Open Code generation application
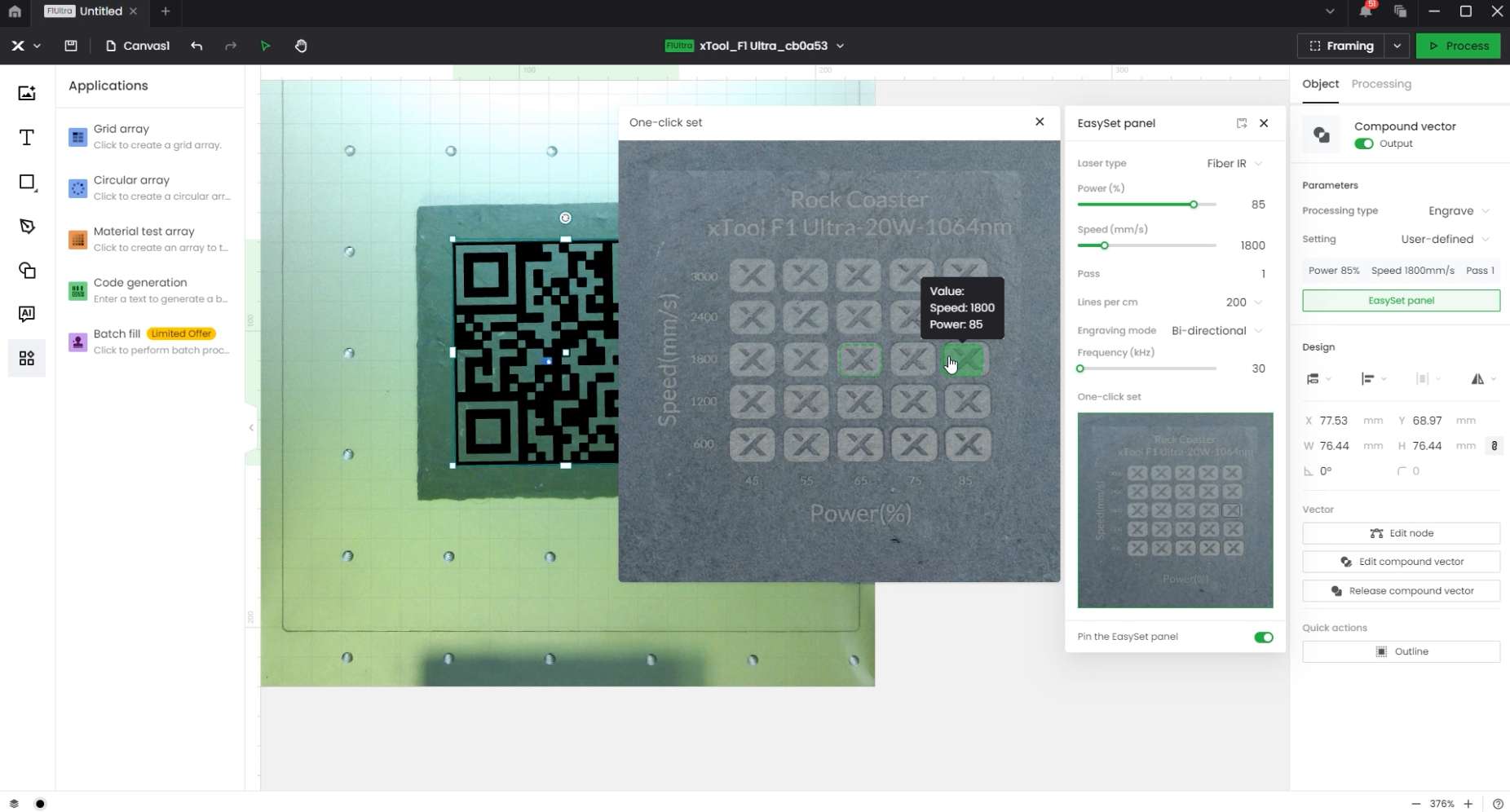1510x812 pixels. [151, 290]
